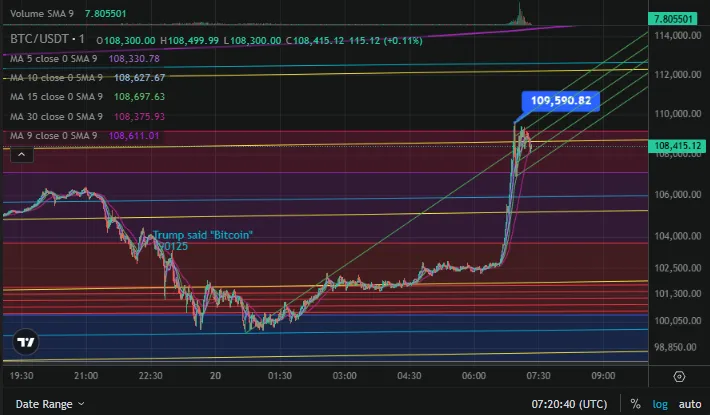
Task: Click the 03:00 time axis label
Action: pyautogui.click(x=344, y=376)
